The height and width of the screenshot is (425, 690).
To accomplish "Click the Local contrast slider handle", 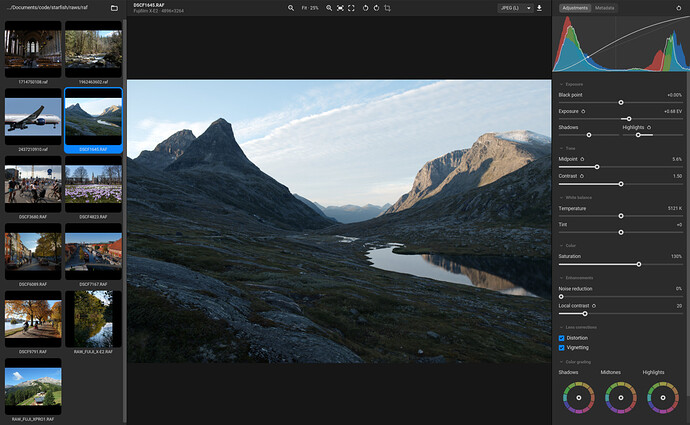I will click(585, 314).
